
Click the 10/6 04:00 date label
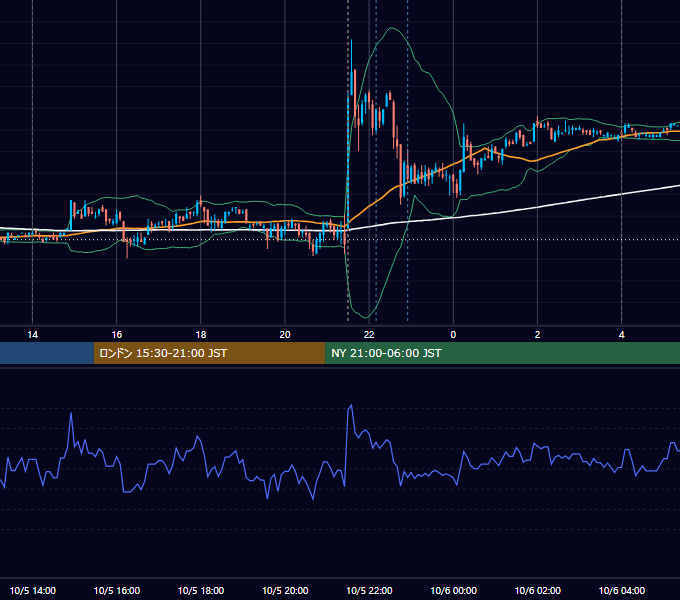621,590
